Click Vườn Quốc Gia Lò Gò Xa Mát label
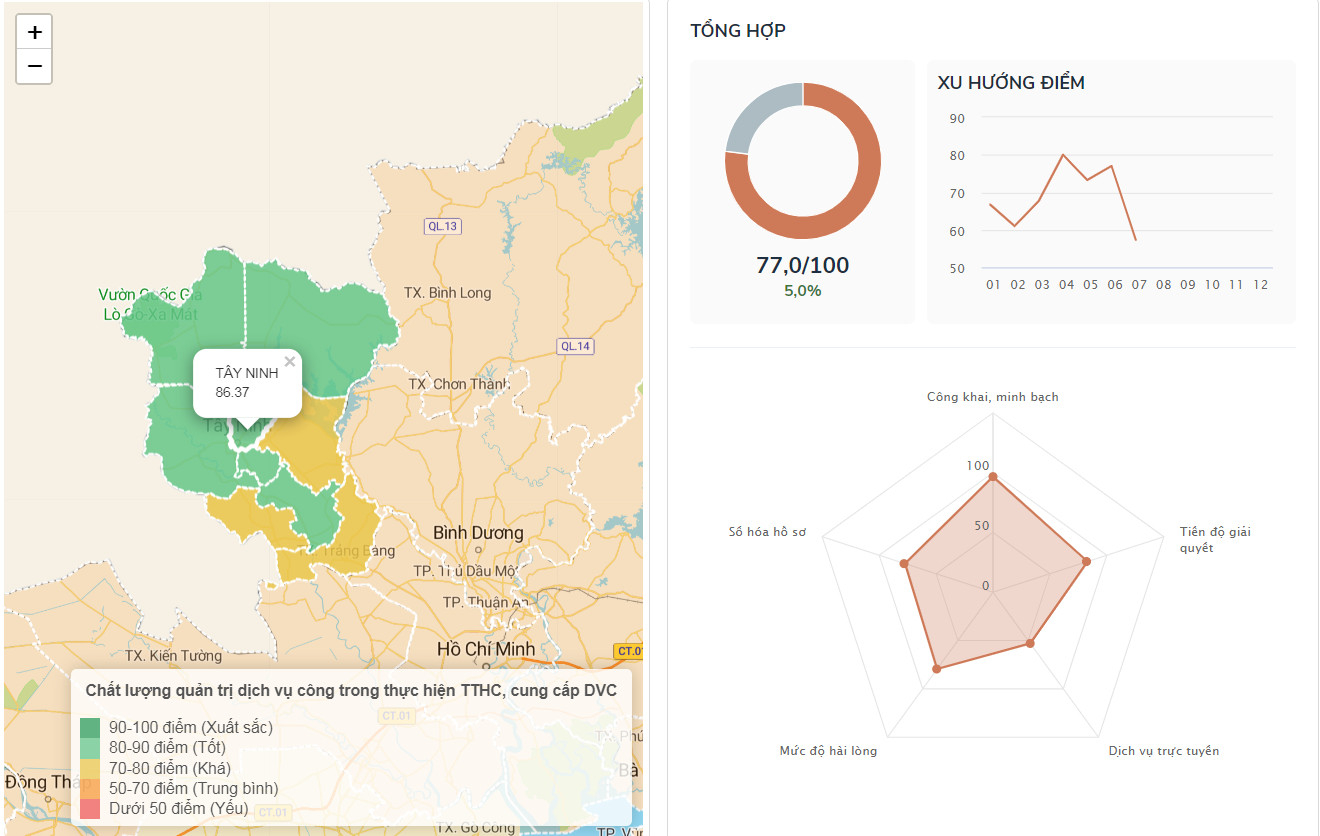The width and height of the screenshot is (1320, 836). tap(150, 304)
